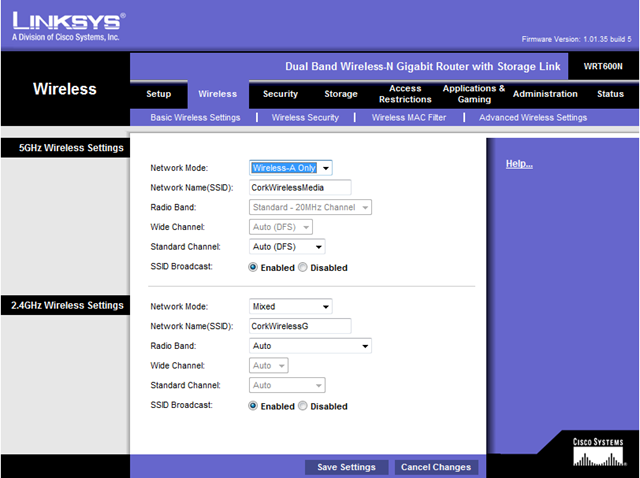Go to Administration tab
640x478 pixels.
pyautogui.click(x=545, y=94)
